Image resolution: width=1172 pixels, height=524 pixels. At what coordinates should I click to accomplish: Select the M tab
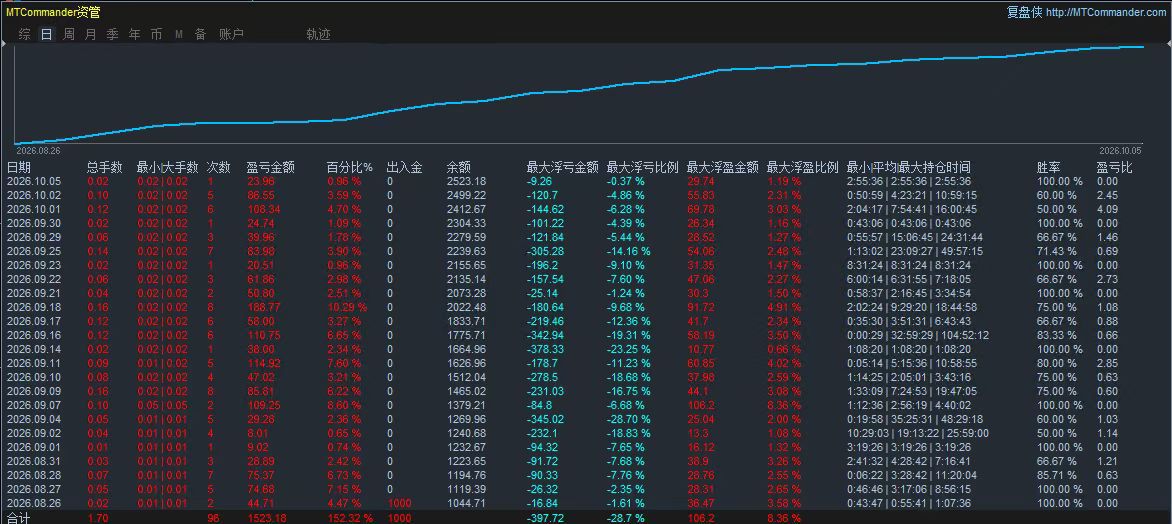[x=179, y=34]
